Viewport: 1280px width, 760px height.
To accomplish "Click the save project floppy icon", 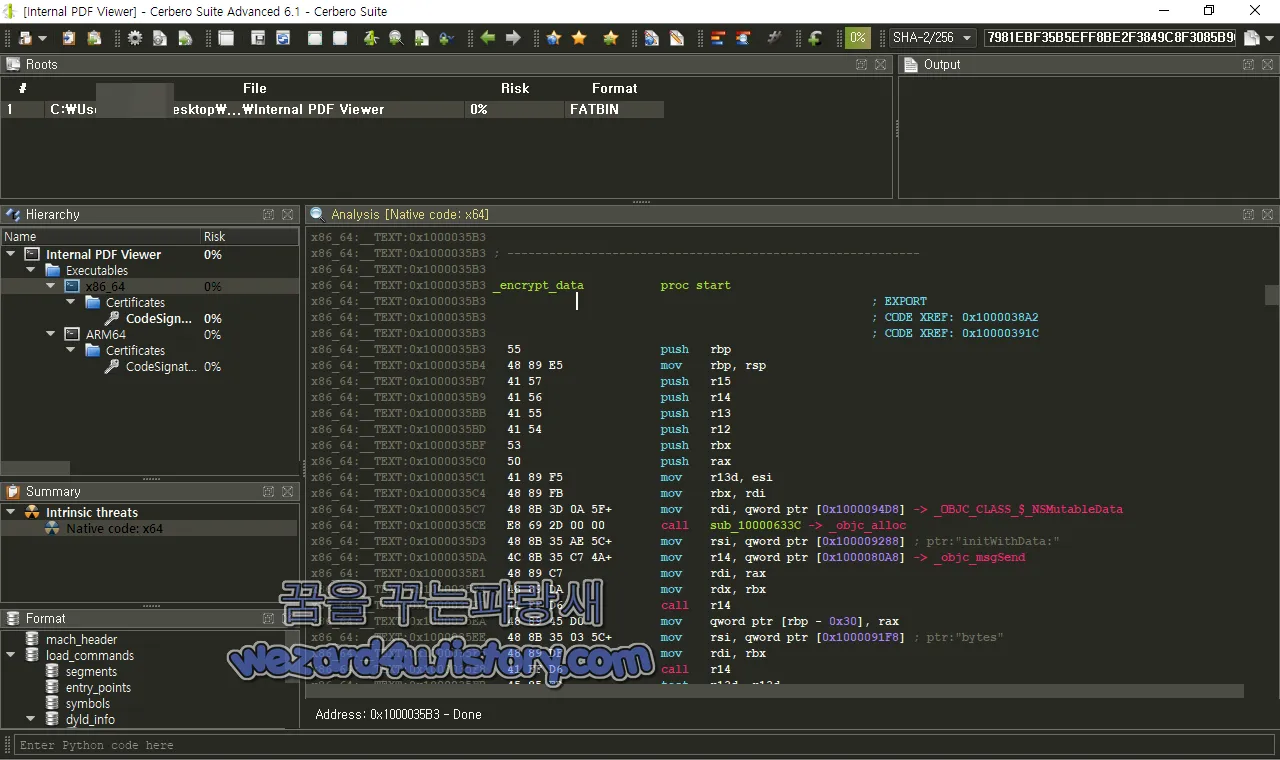I will pos(258,38).
